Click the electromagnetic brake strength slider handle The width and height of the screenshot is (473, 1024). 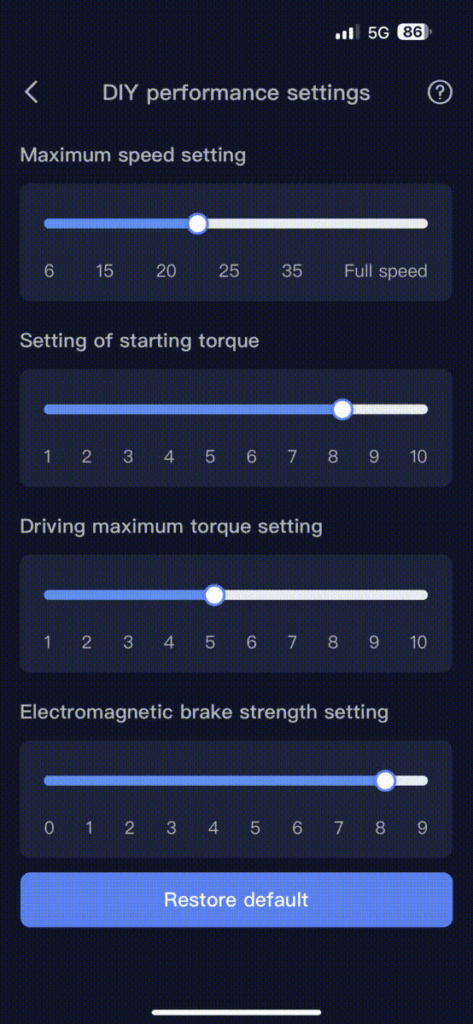click(386, 780)
